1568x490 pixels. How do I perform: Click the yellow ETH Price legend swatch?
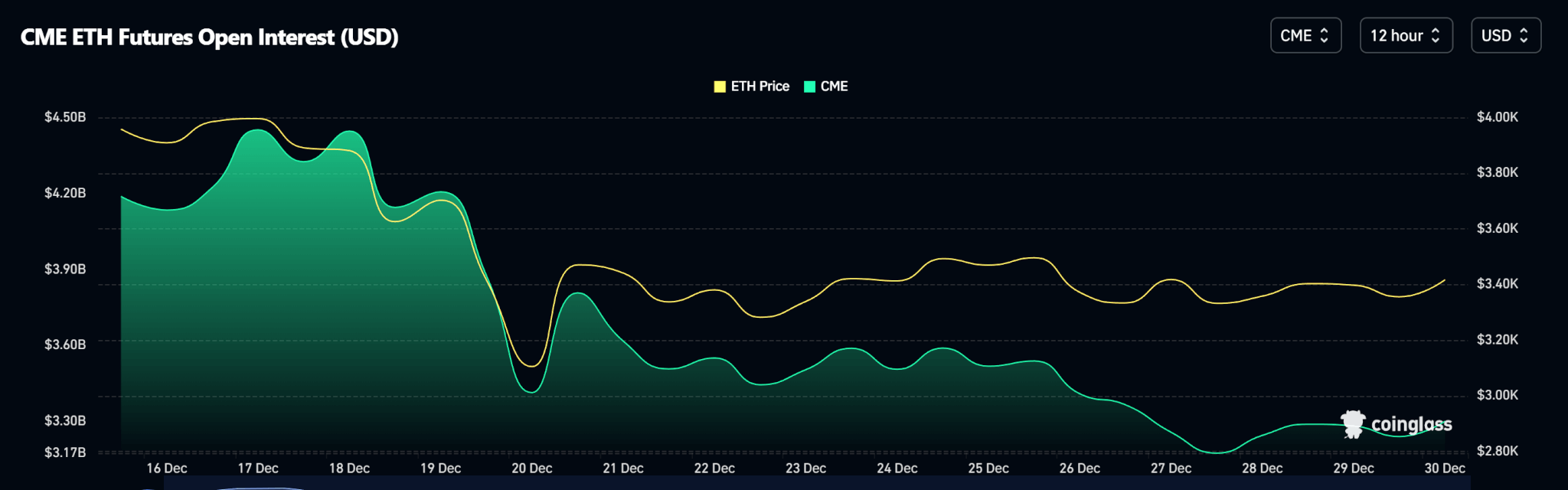coord(720,87)
